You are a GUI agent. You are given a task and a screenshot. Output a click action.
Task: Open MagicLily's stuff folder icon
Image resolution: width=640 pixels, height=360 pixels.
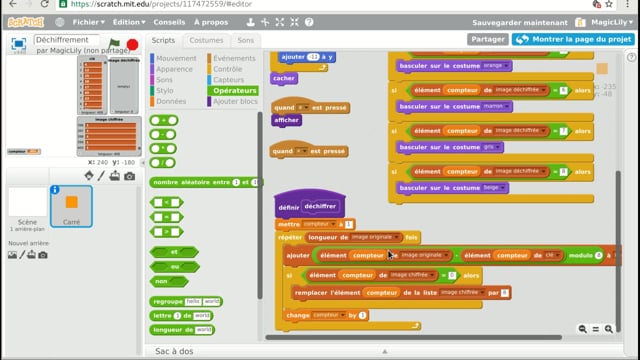click(x=580, y=22)
